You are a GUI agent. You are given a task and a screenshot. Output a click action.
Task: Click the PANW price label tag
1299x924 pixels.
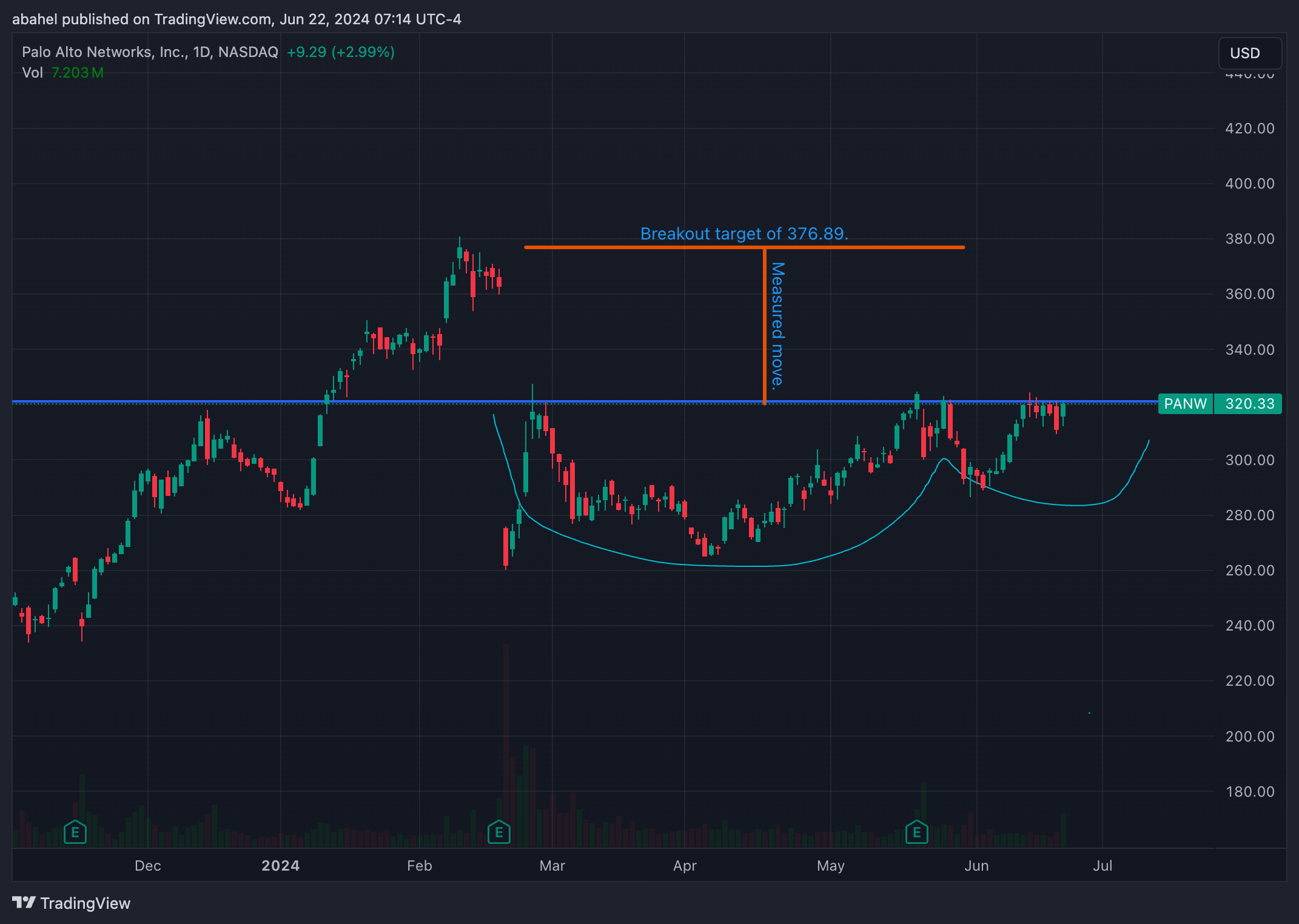1185,404
